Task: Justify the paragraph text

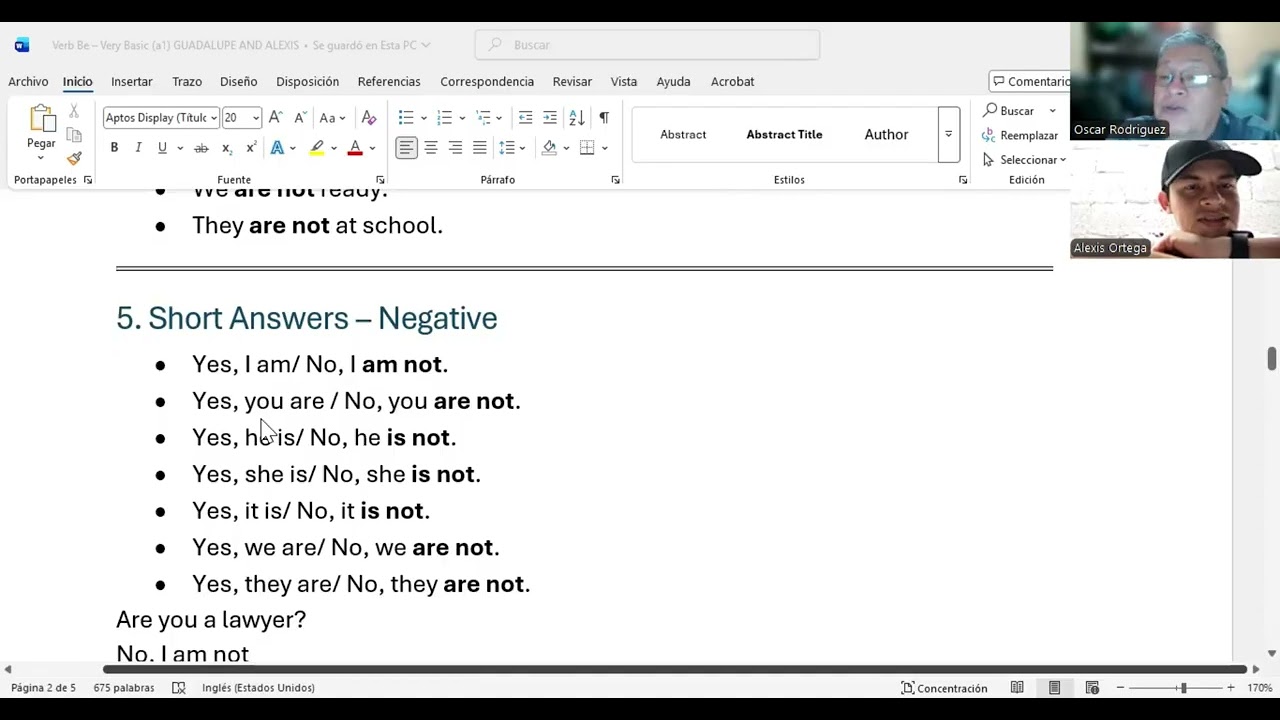Action: click(x=480, y=148)
